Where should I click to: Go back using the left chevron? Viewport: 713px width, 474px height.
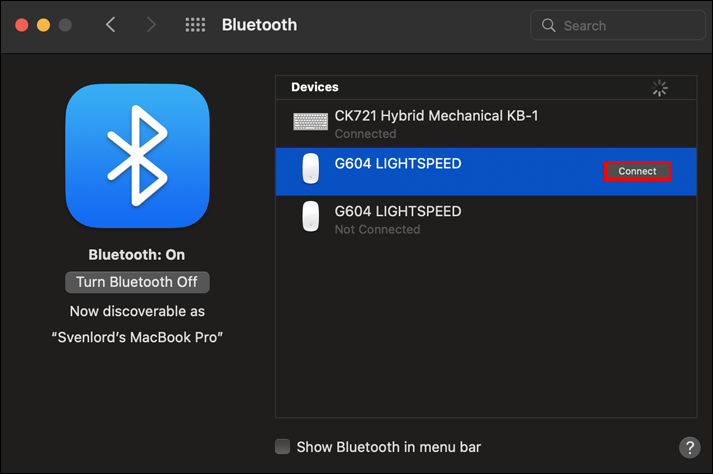111,25
